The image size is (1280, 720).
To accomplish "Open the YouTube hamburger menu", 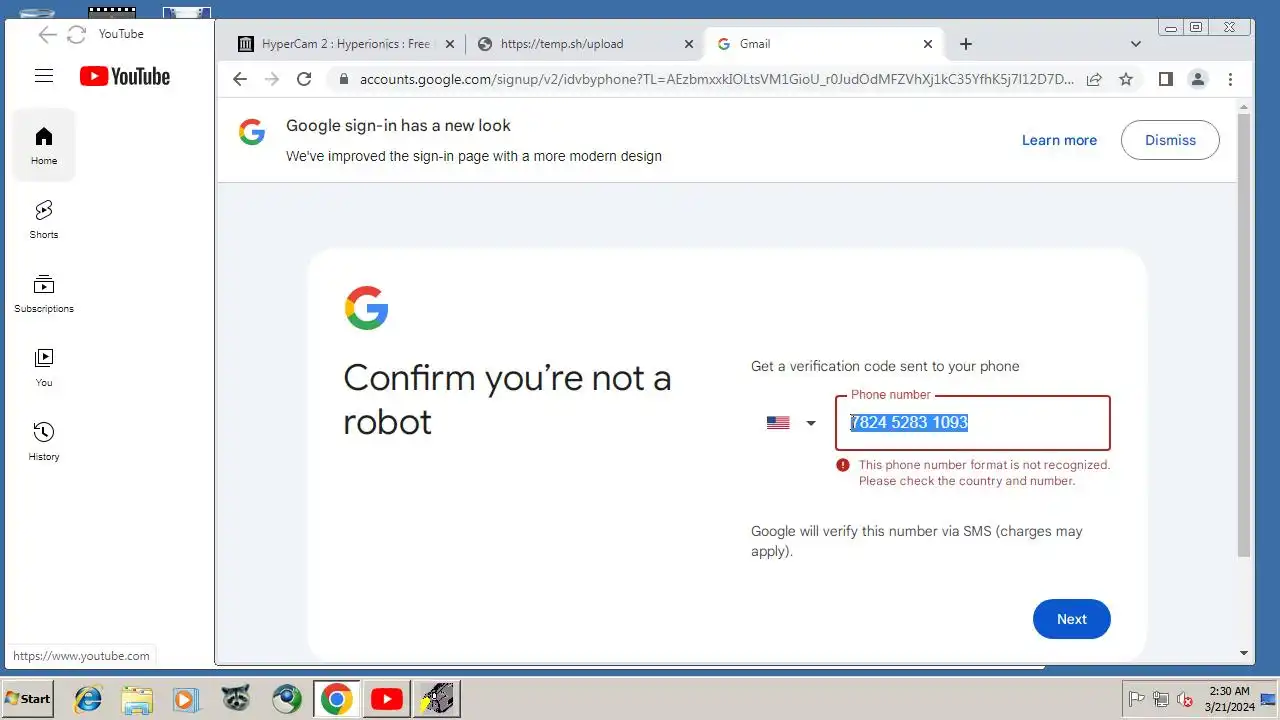I will pyautogui.click(x=43, y=76).
